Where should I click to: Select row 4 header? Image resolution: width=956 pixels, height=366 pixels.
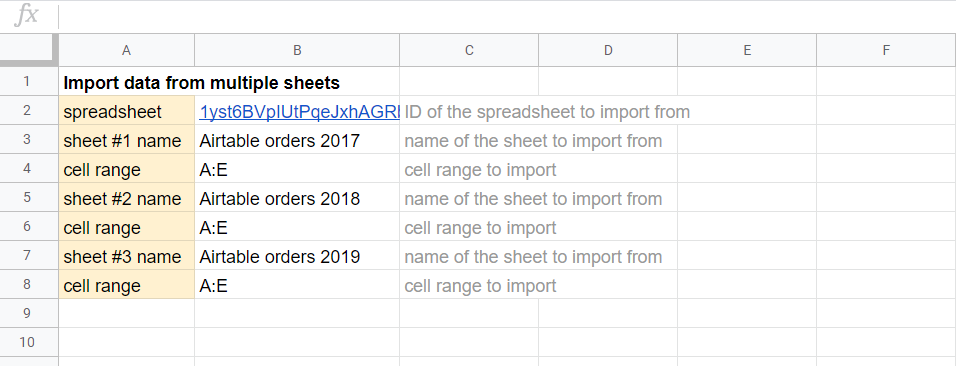pyautogui.click(x=29, y=169)
